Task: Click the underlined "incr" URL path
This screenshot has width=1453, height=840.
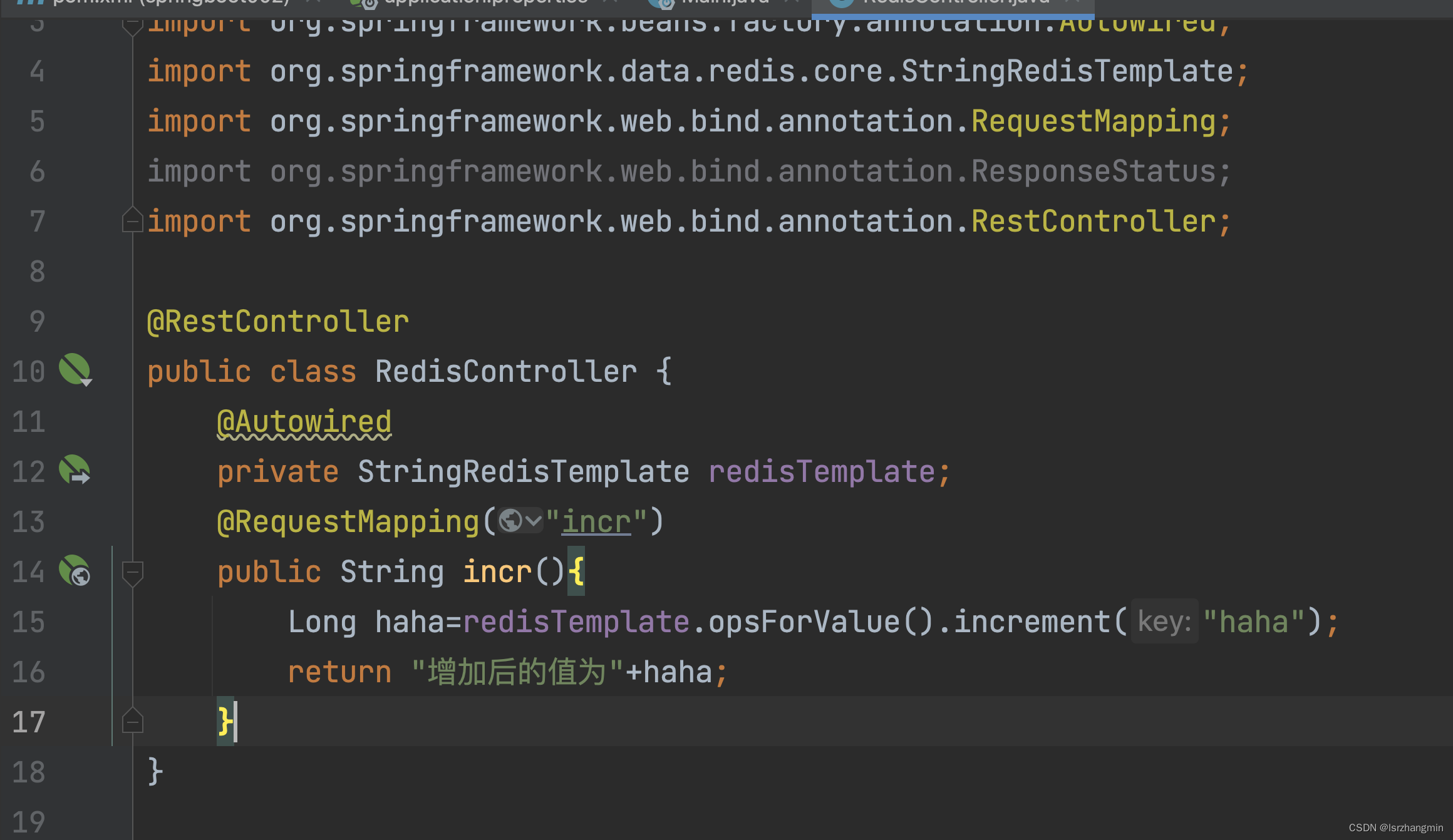Action: (596, 522)
